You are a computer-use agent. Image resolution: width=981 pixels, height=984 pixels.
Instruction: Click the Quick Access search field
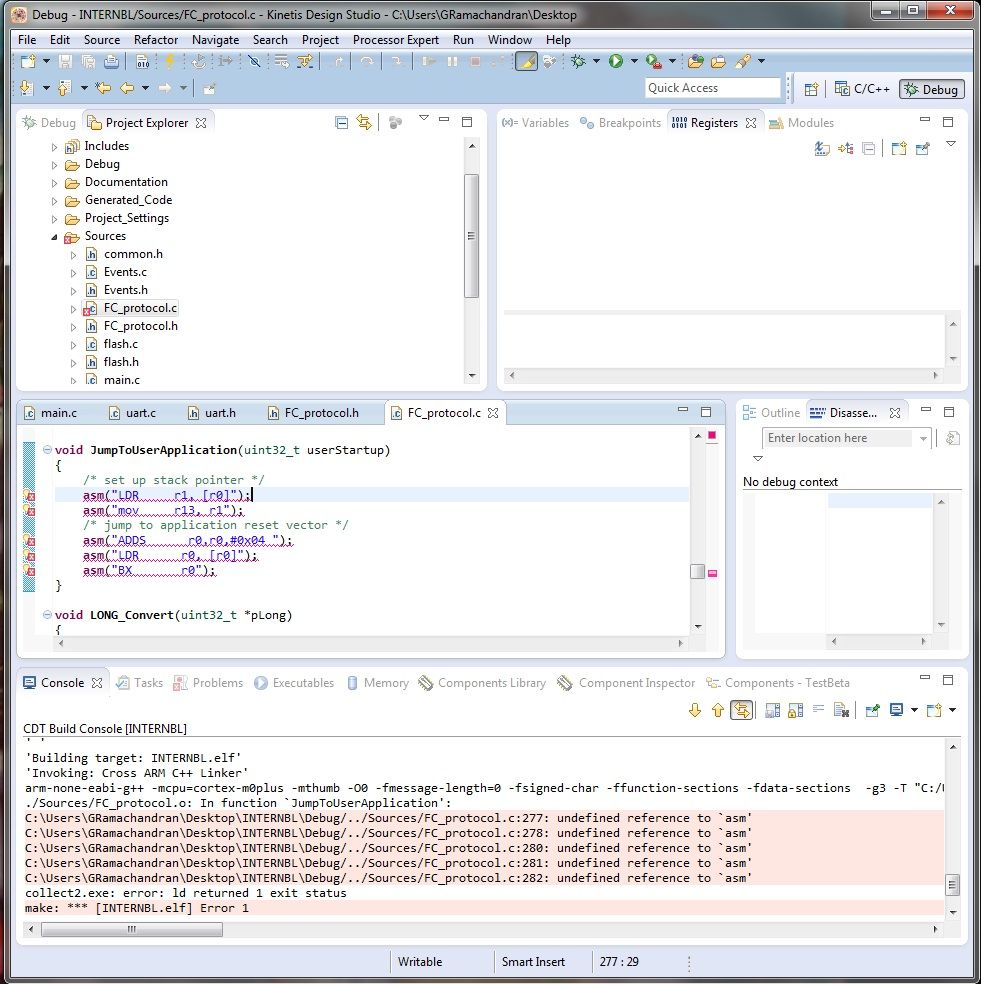click(x=713, y=88)
